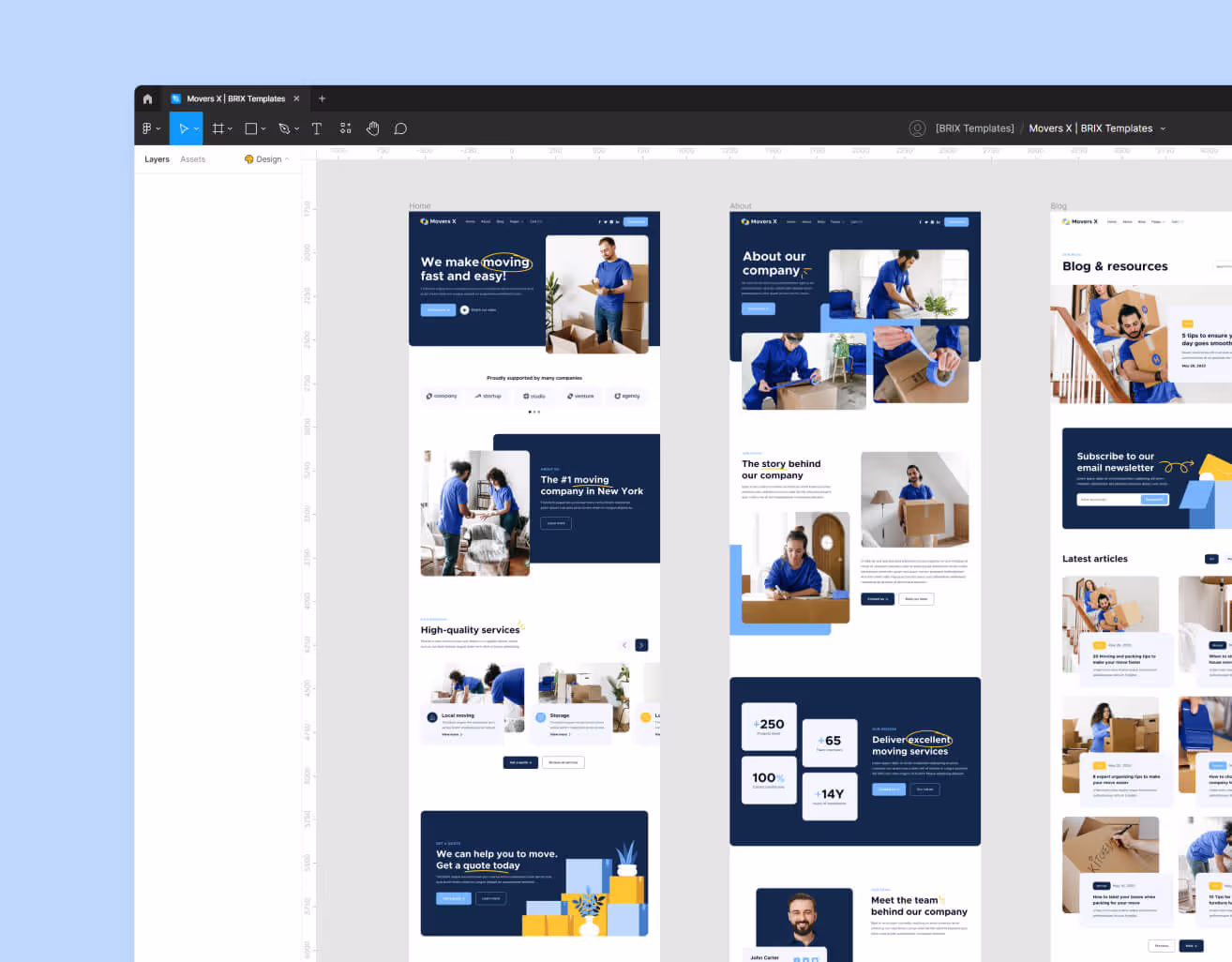Viewport: 1232px width, 962px height.
Task: Select the Add comment tool
Action: [x=400, y=128]
